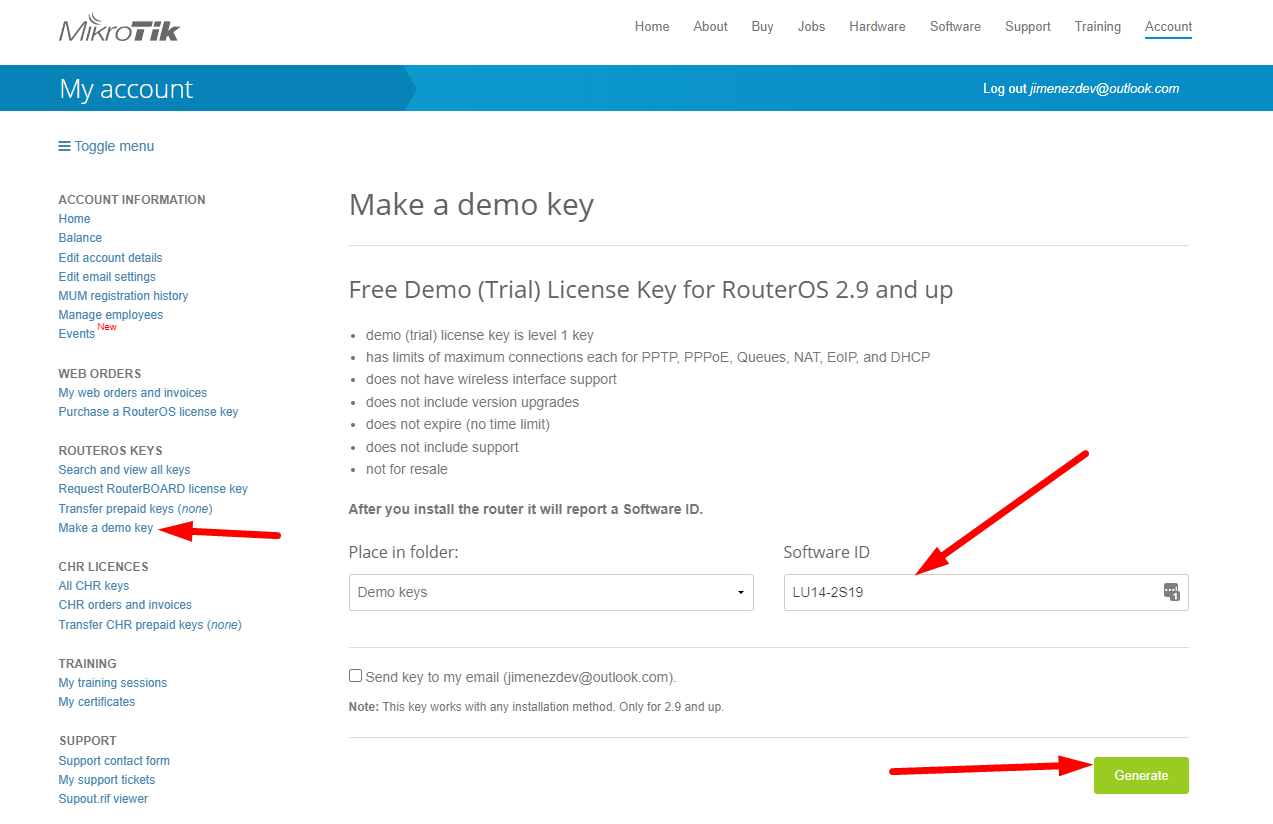Enable Send key to my email
This screenshot has height=824, width=1273.
point(355,675)
